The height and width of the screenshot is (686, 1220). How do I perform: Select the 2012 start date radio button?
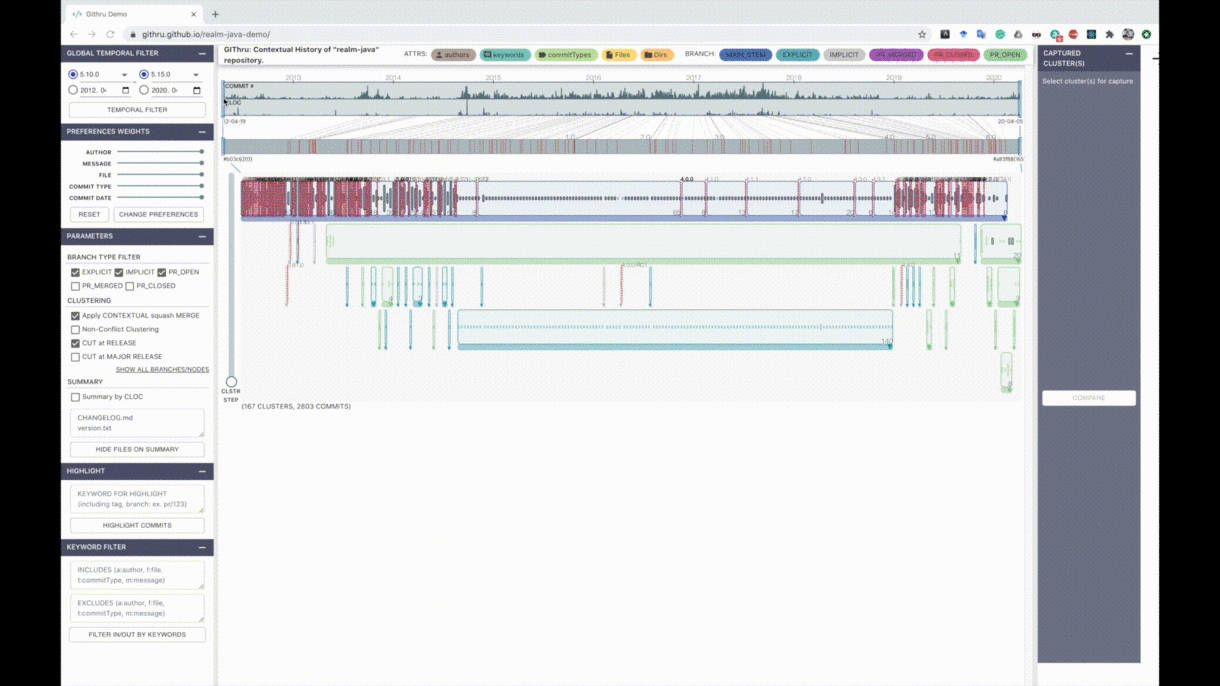coord(73,90)
